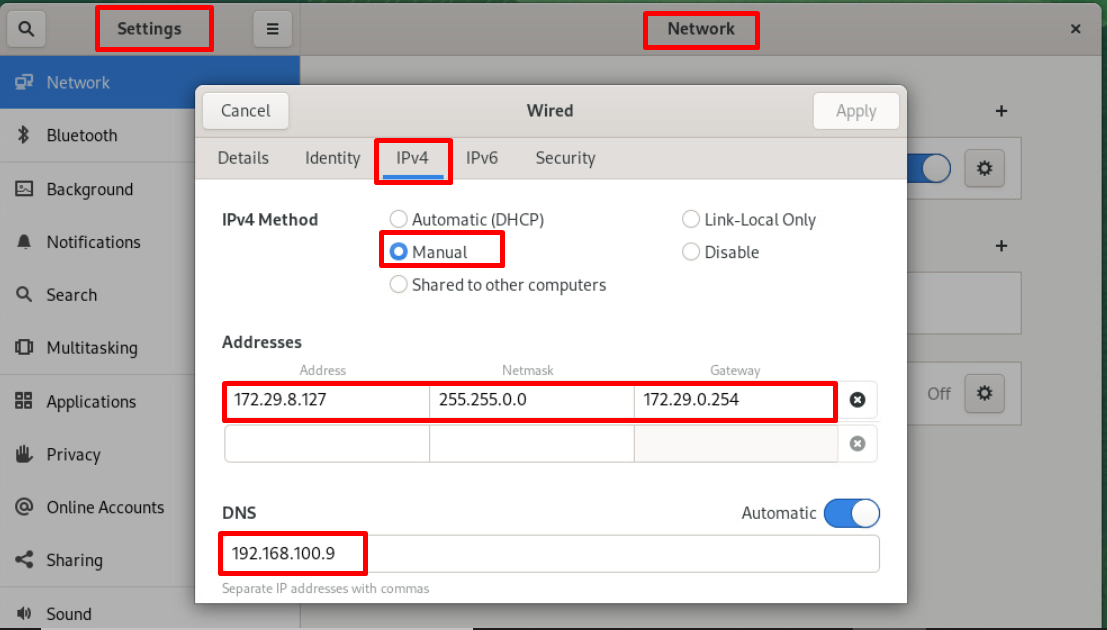Viewport: 1107px width, 630px height.
Task: Click the gear icon next to Off
Action: click(984, 393)
